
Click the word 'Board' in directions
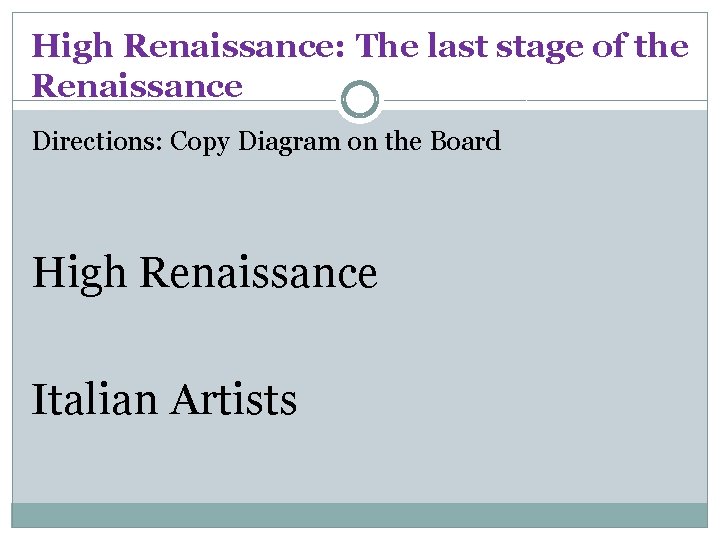coord(465,141)
